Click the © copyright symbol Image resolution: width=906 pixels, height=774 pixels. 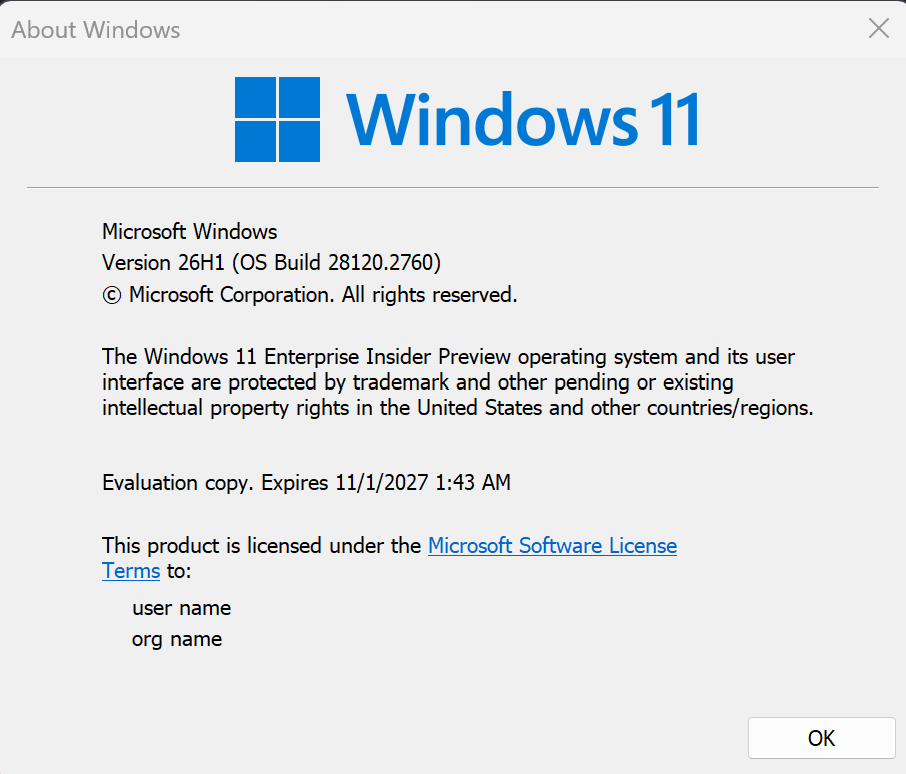coord(112,296)
